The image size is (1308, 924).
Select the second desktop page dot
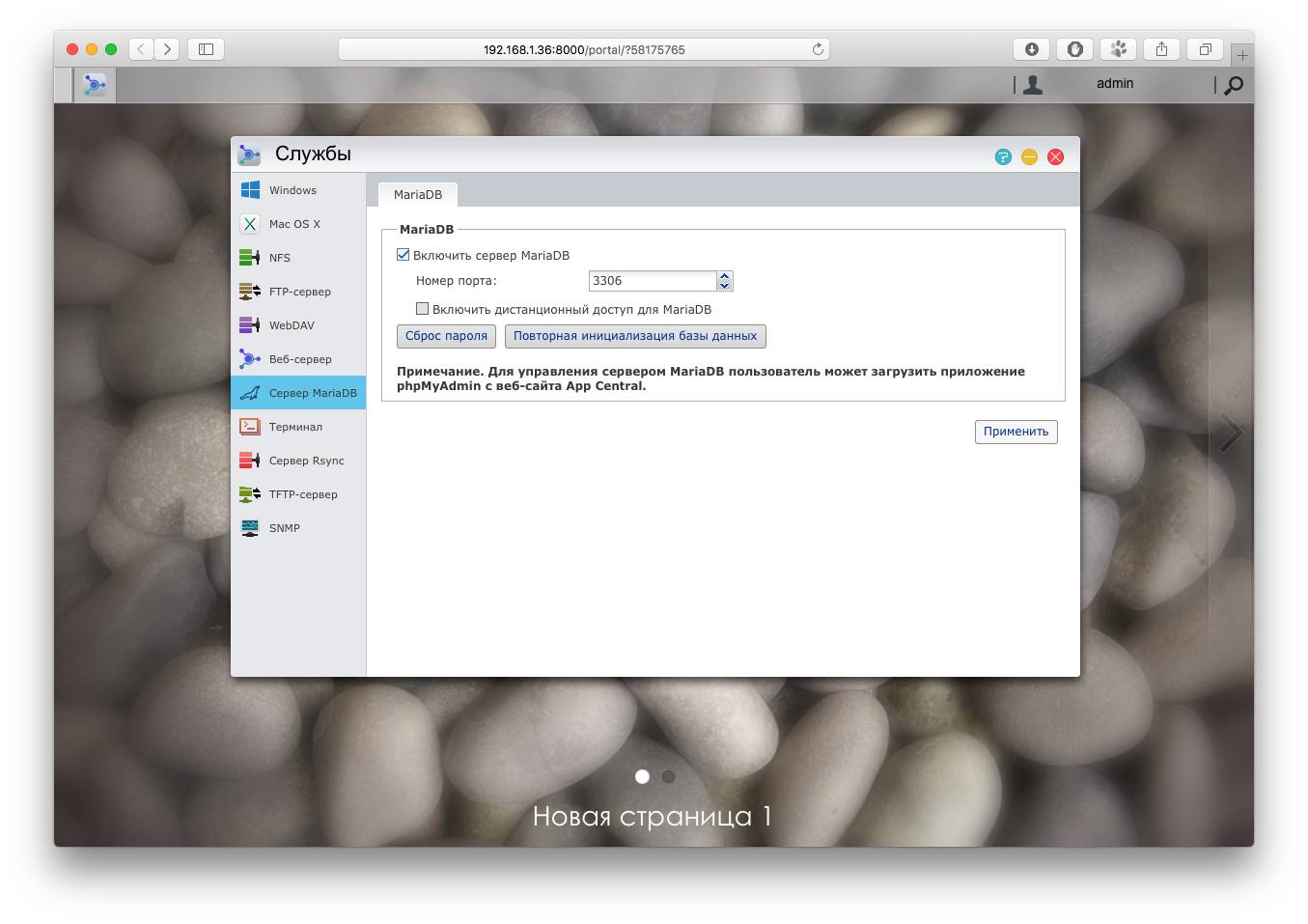668,776
